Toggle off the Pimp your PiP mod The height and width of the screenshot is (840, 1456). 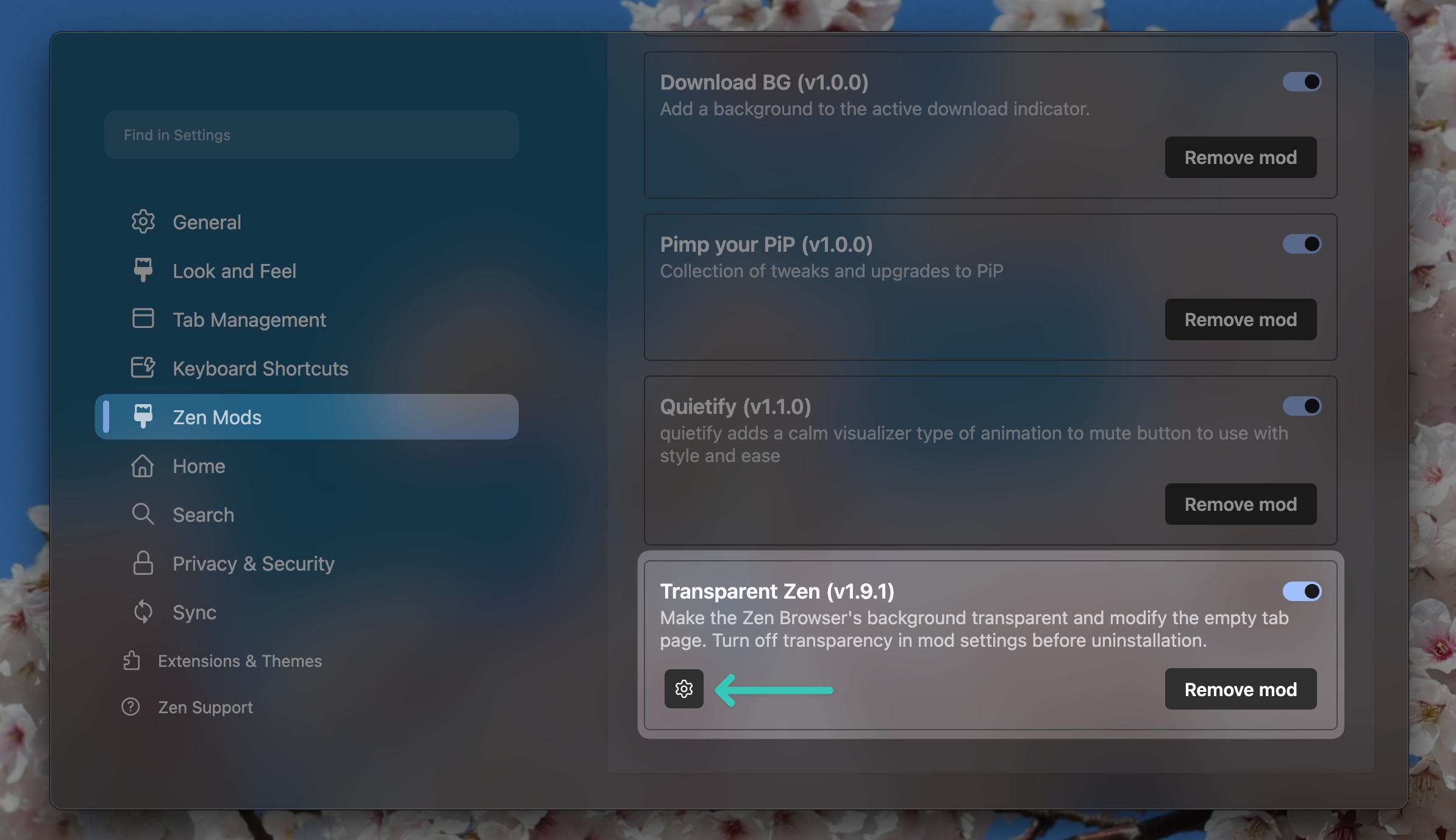[x=1302, y=244]
